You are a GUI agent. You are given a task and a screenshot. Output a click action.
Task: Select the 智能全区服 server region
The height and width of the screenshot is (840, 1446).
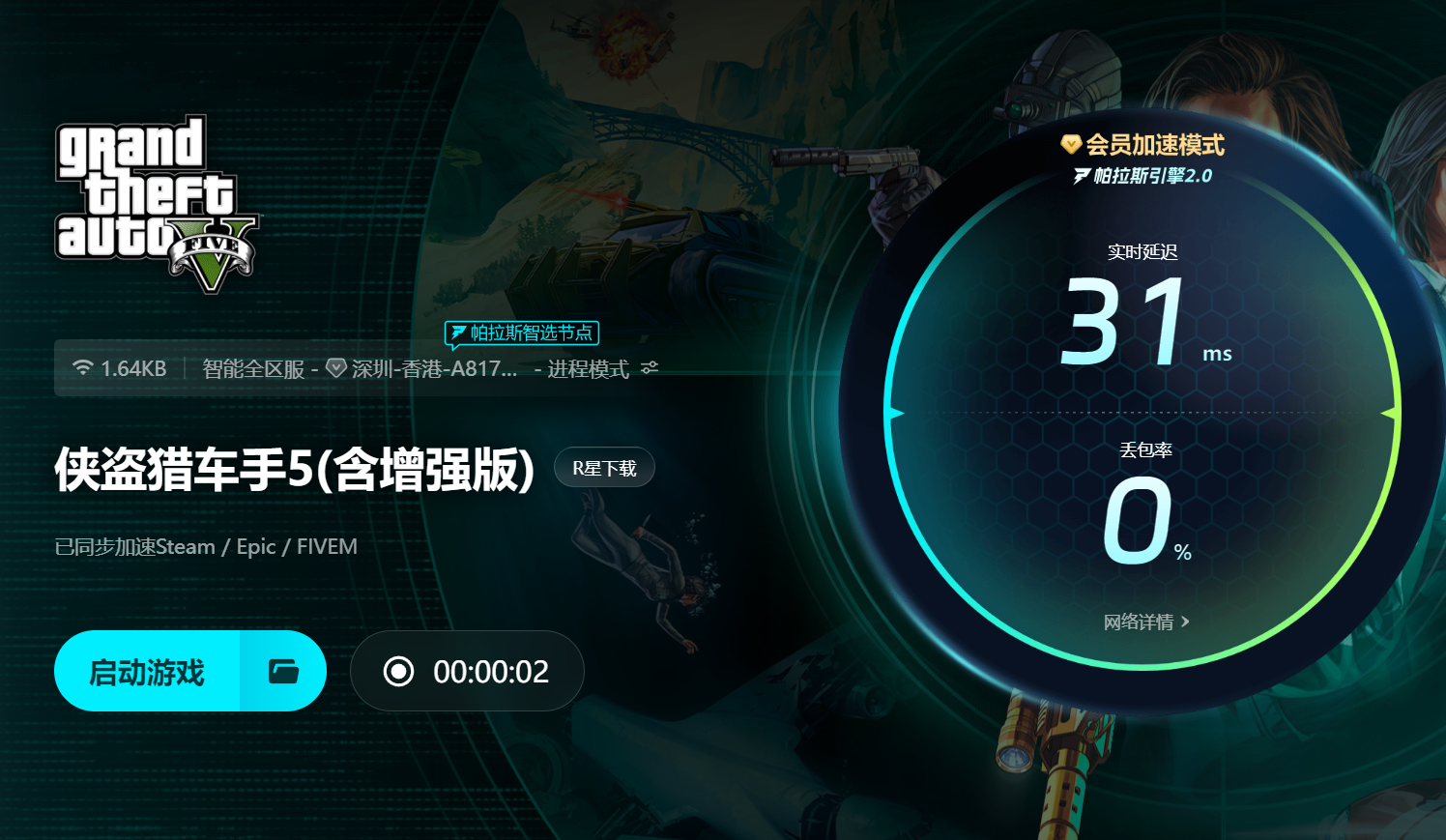tap(253, 368)
